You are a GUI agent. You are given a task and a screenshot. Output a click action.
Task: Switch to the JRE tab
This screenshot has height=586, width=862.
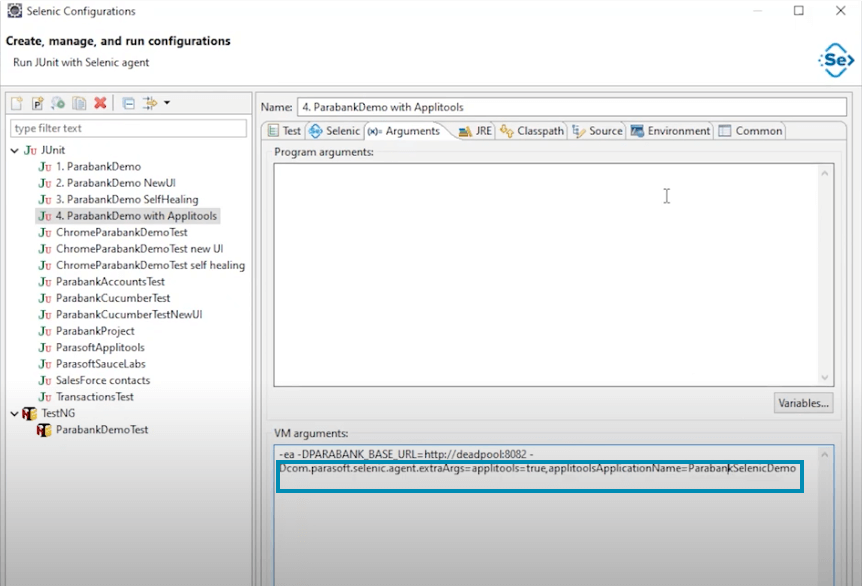(476, 131)
